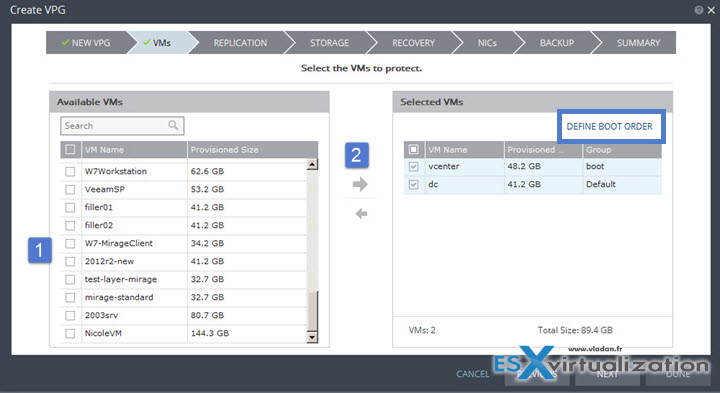Select the 2012r2-new name cell

[134, 261]
